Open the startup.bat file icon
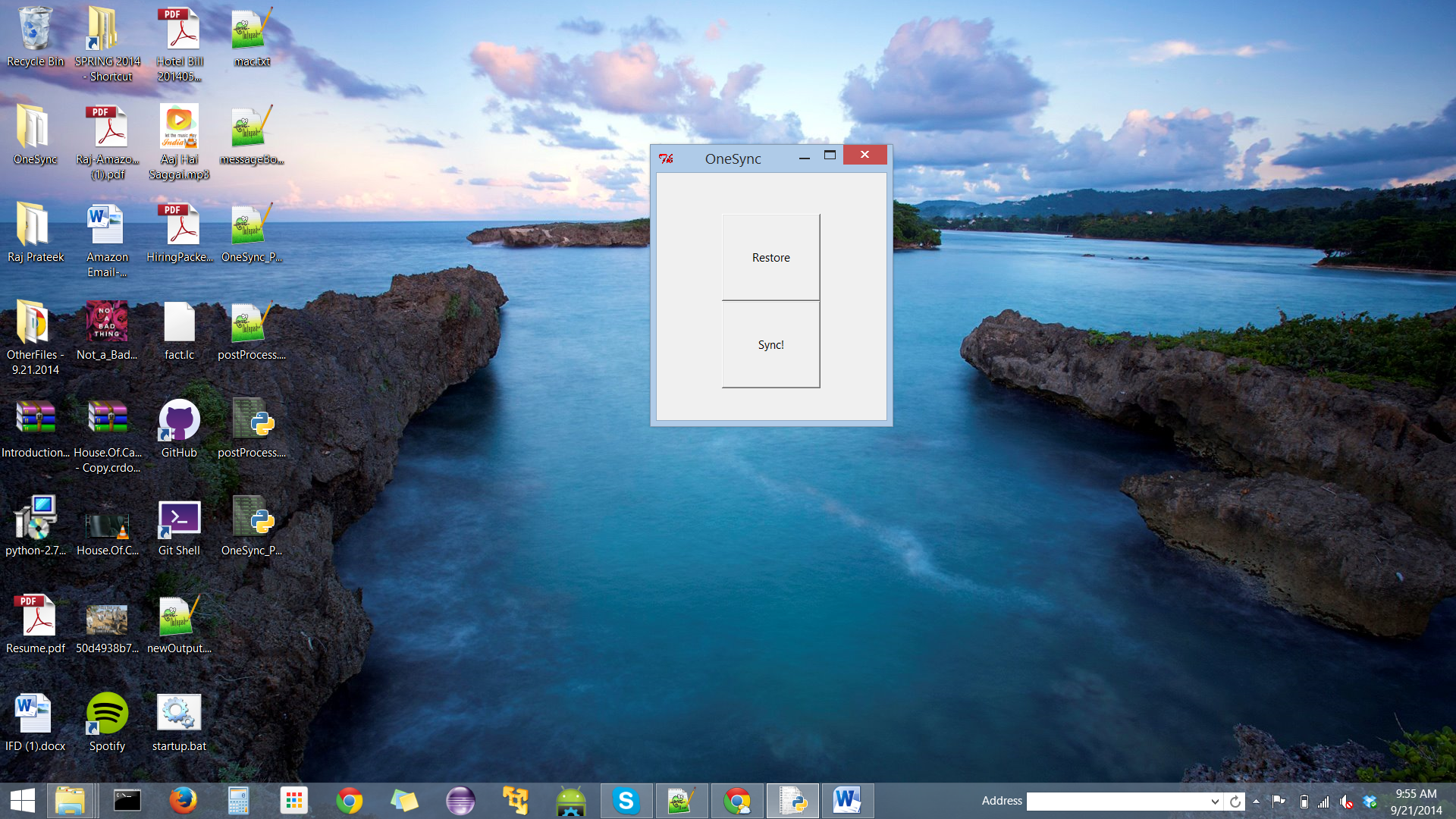Screen dimensions: 1456x819 (x=179, y=715)
